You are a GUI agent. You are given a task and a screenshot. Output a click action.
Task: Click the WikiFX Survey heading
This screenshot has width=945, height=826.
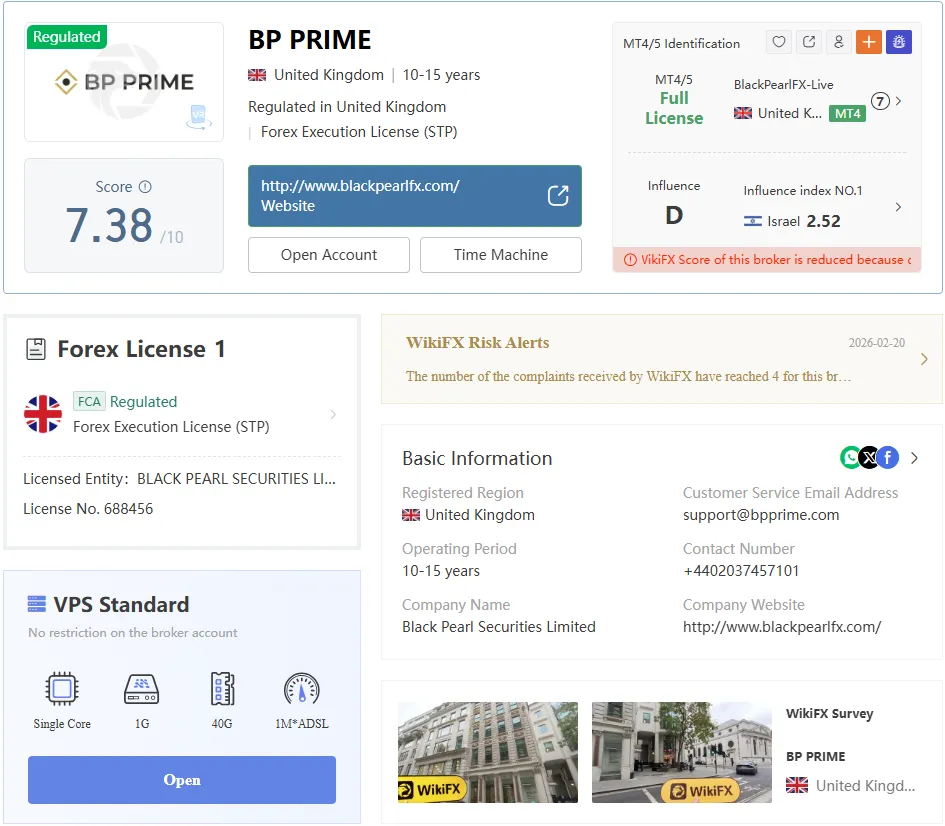point(829,714)
